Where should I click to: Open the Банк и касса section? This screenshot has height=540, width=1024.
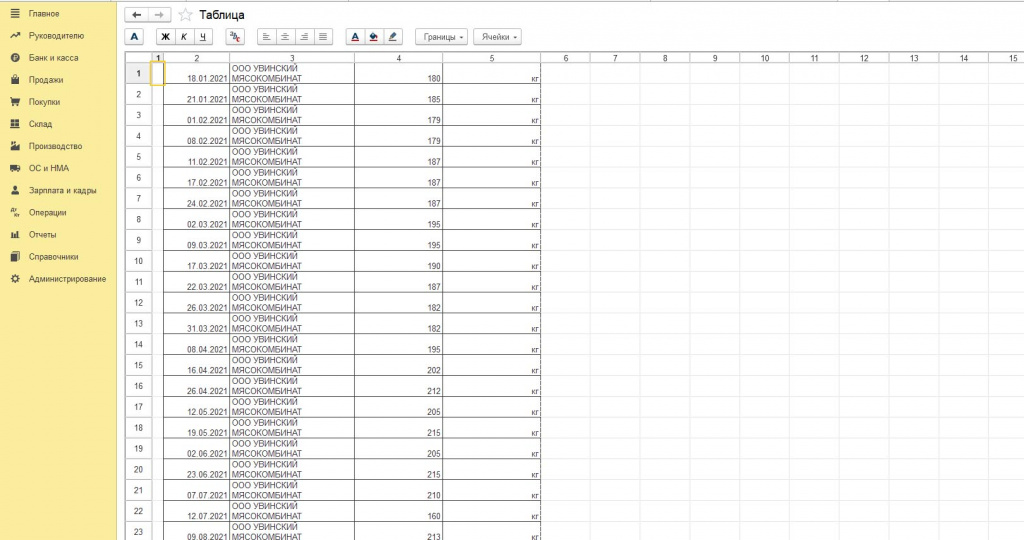click(x=54, y=58)
